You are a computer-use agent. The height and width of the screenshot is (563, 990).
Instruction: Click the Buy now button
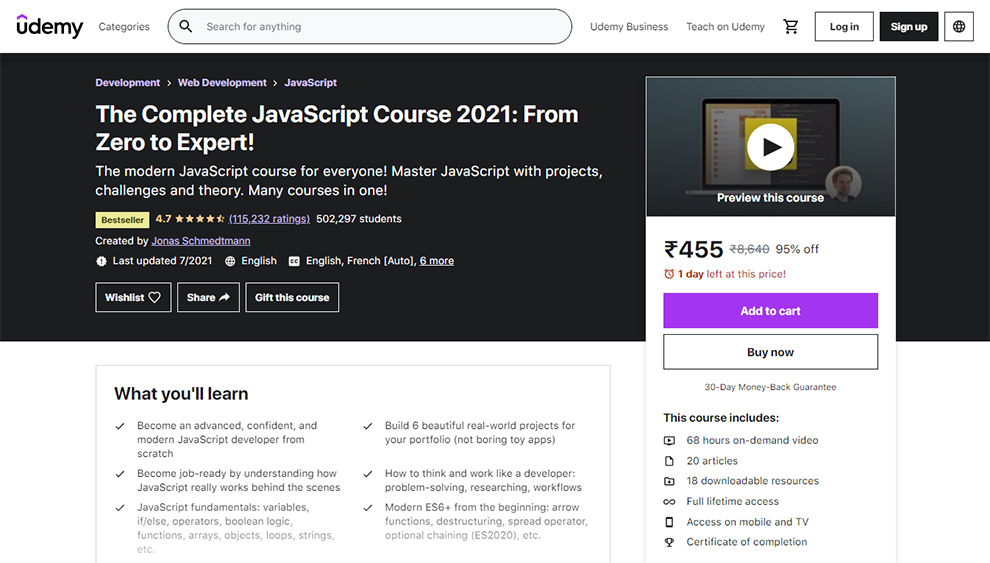point(770,352)
